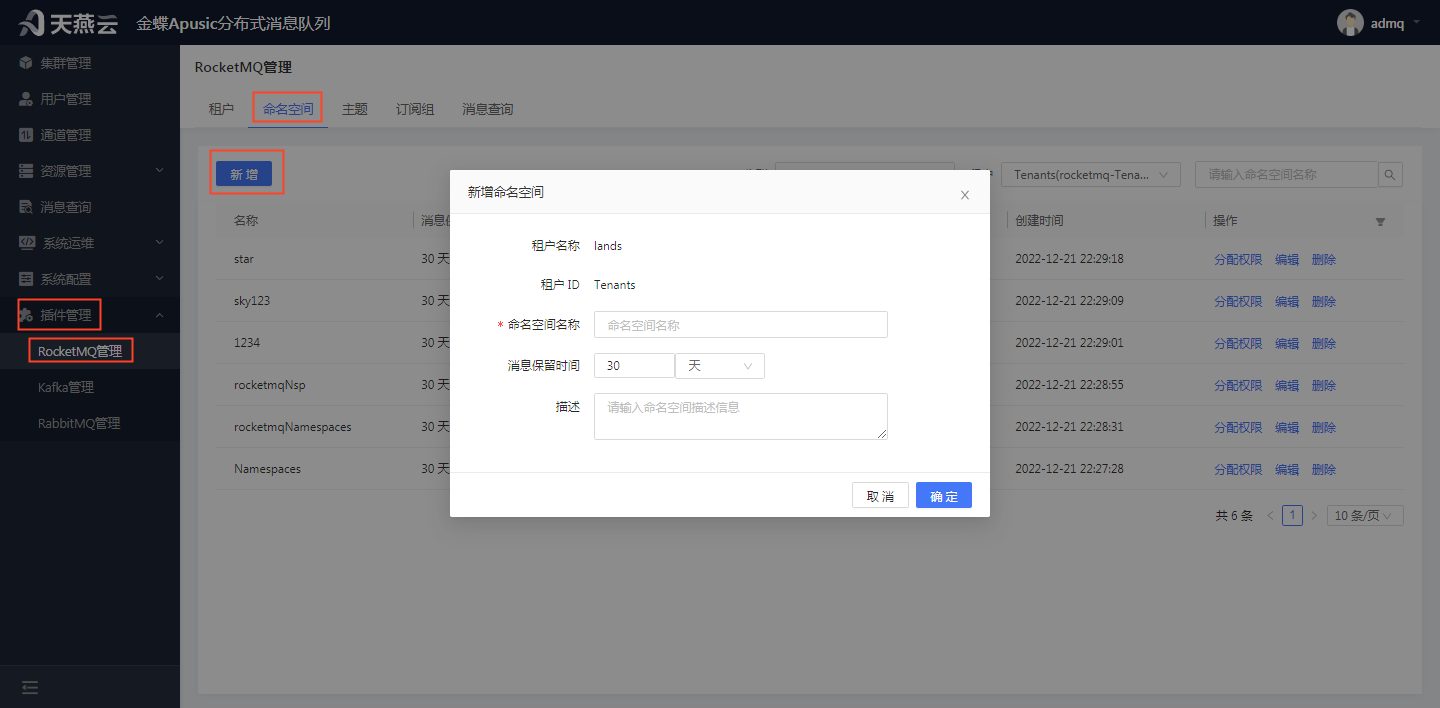The image size is (1440, 708).
Task: Expand the 资源管理 menu chevron
Action: [x=159, y=171]
